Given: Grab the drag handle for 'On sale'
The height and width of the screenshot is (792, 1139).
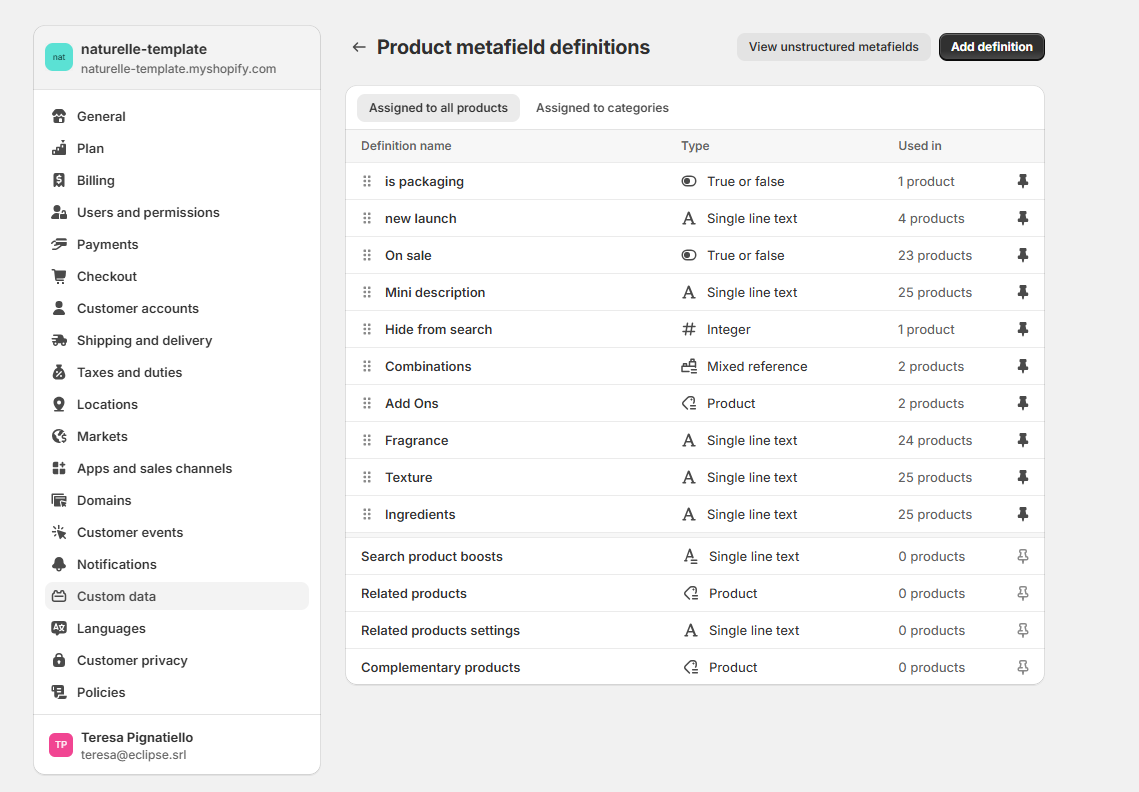Looking at the screenshot, I should [367, 256].
